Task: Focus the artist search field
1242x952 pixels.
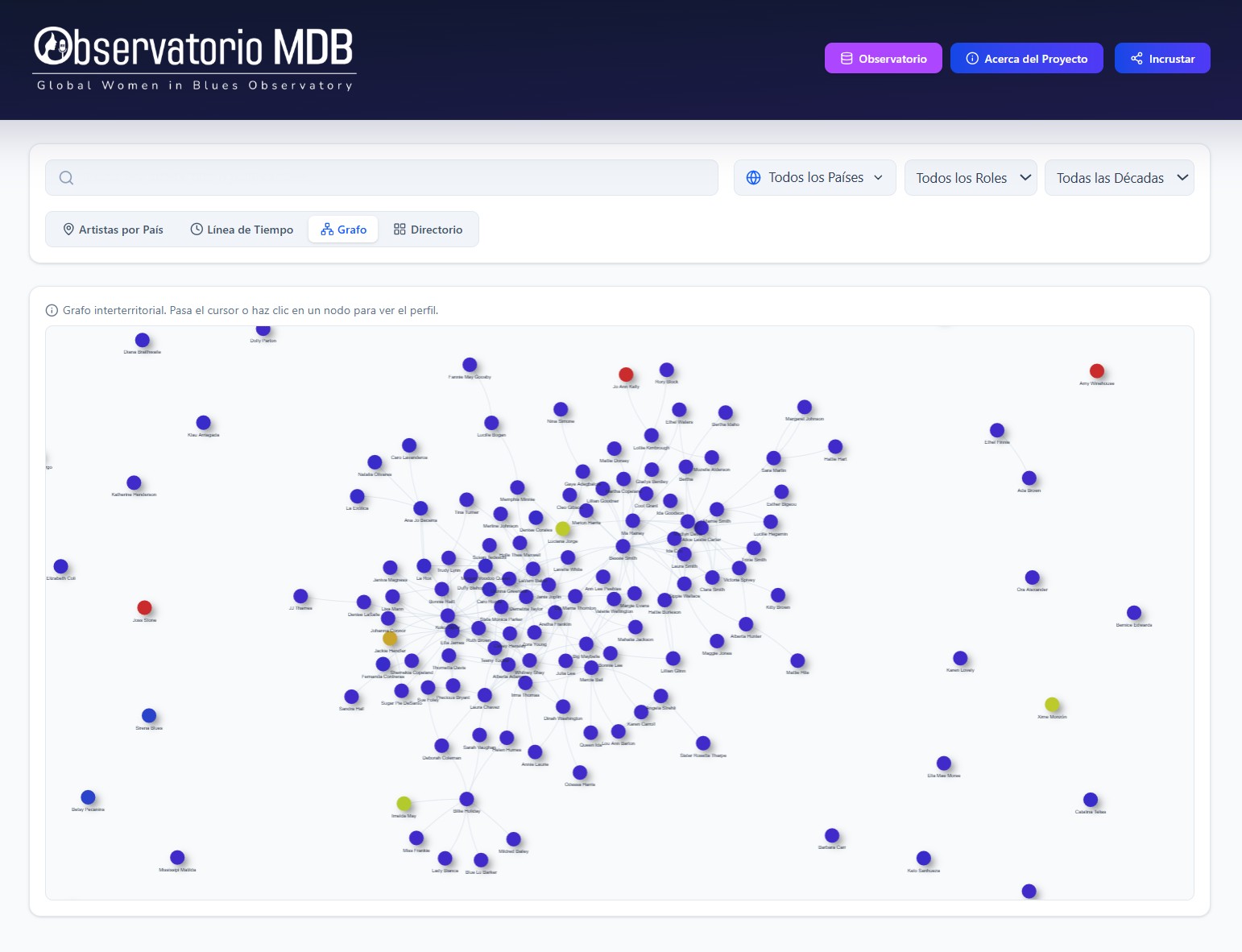Action: (x=382, y=177)
